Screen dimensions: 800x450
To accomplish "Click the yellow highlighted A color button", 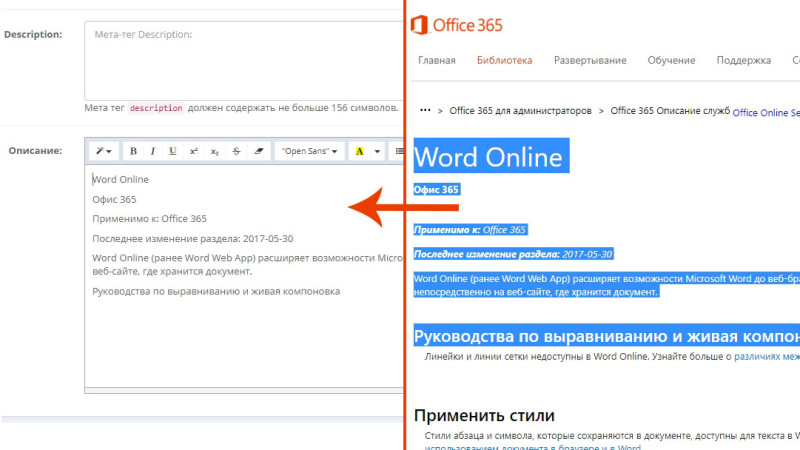I will click(359, 151).
